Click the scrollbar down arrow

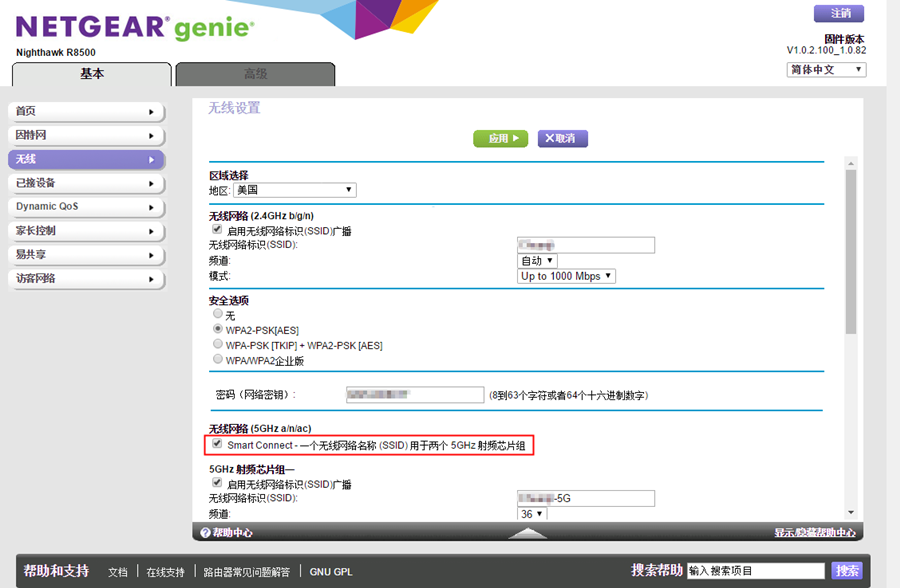pos(851,512)
